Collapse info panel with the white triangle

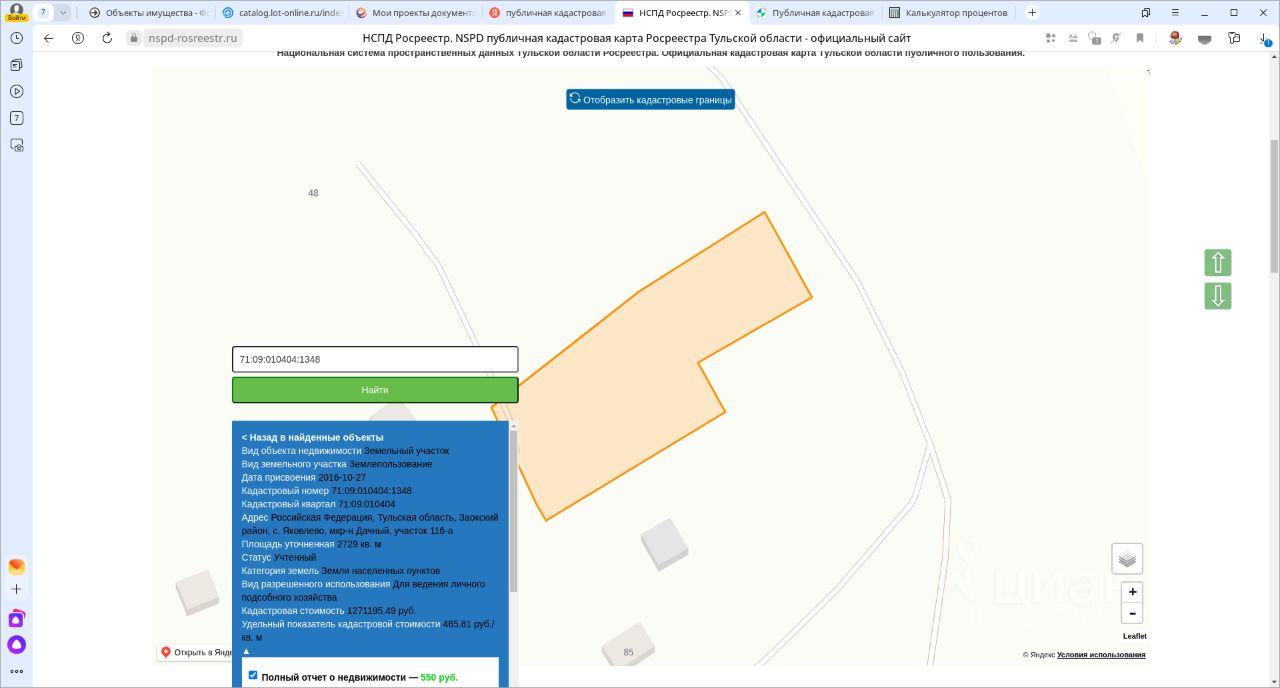[246, 651]
